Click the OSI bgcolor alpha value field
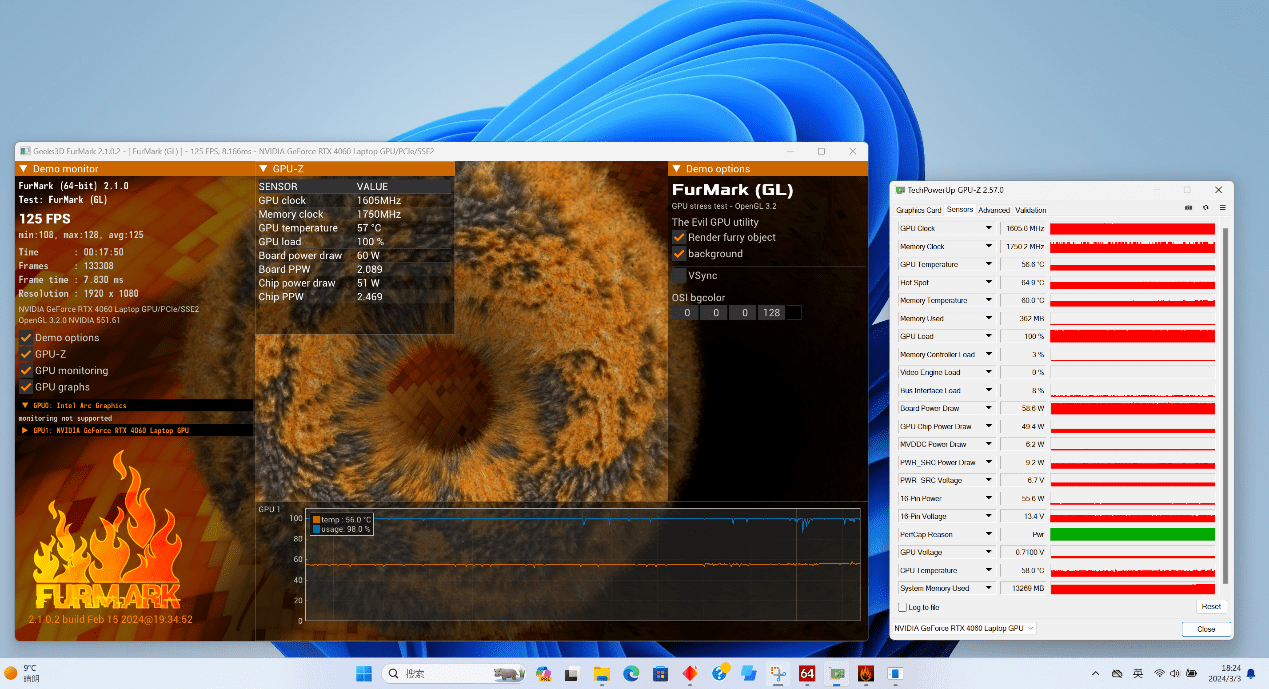The height and width of the screenshot is (689, 1269). [771, 313]
